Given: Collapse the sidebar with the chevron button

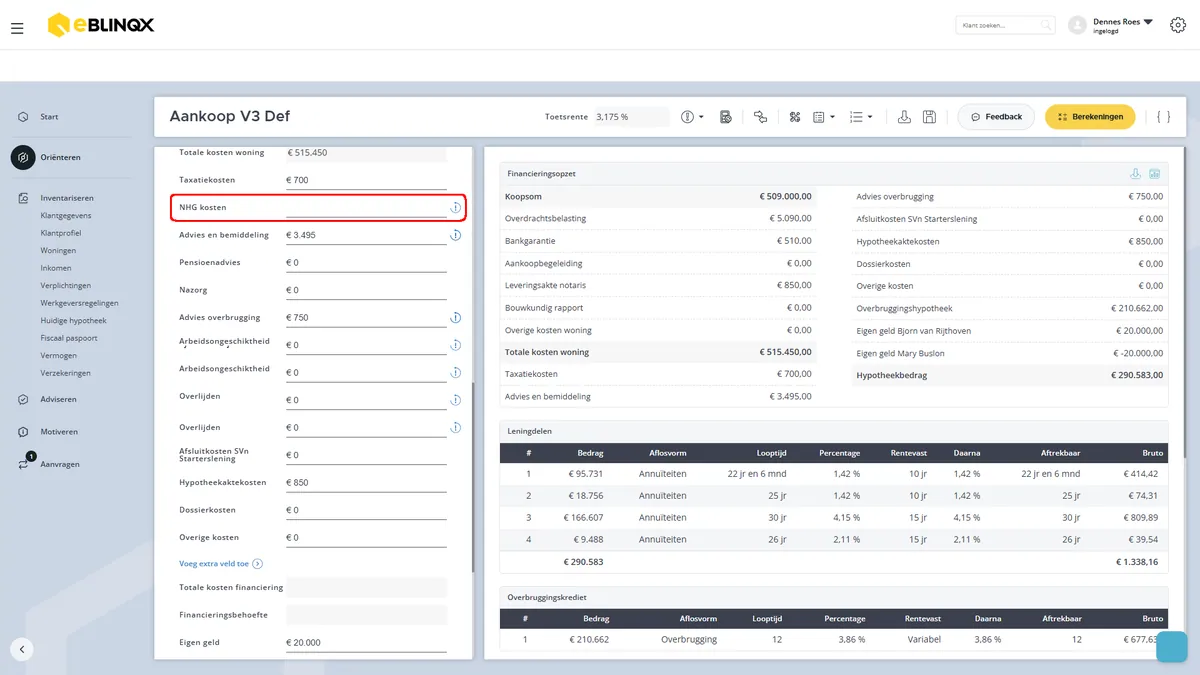Looking at the screenshot, I should click(22, 649).
